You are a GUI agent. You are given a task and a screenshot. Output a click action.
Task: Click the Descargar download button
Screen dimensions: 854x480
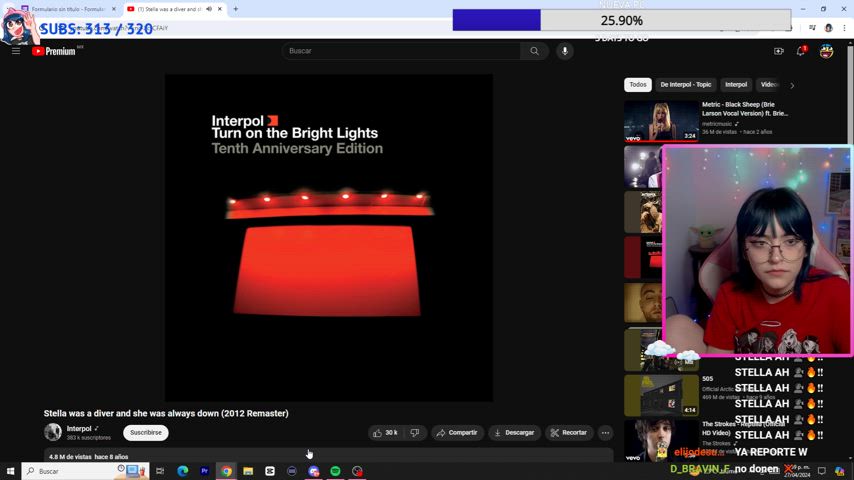pos(515,433)
